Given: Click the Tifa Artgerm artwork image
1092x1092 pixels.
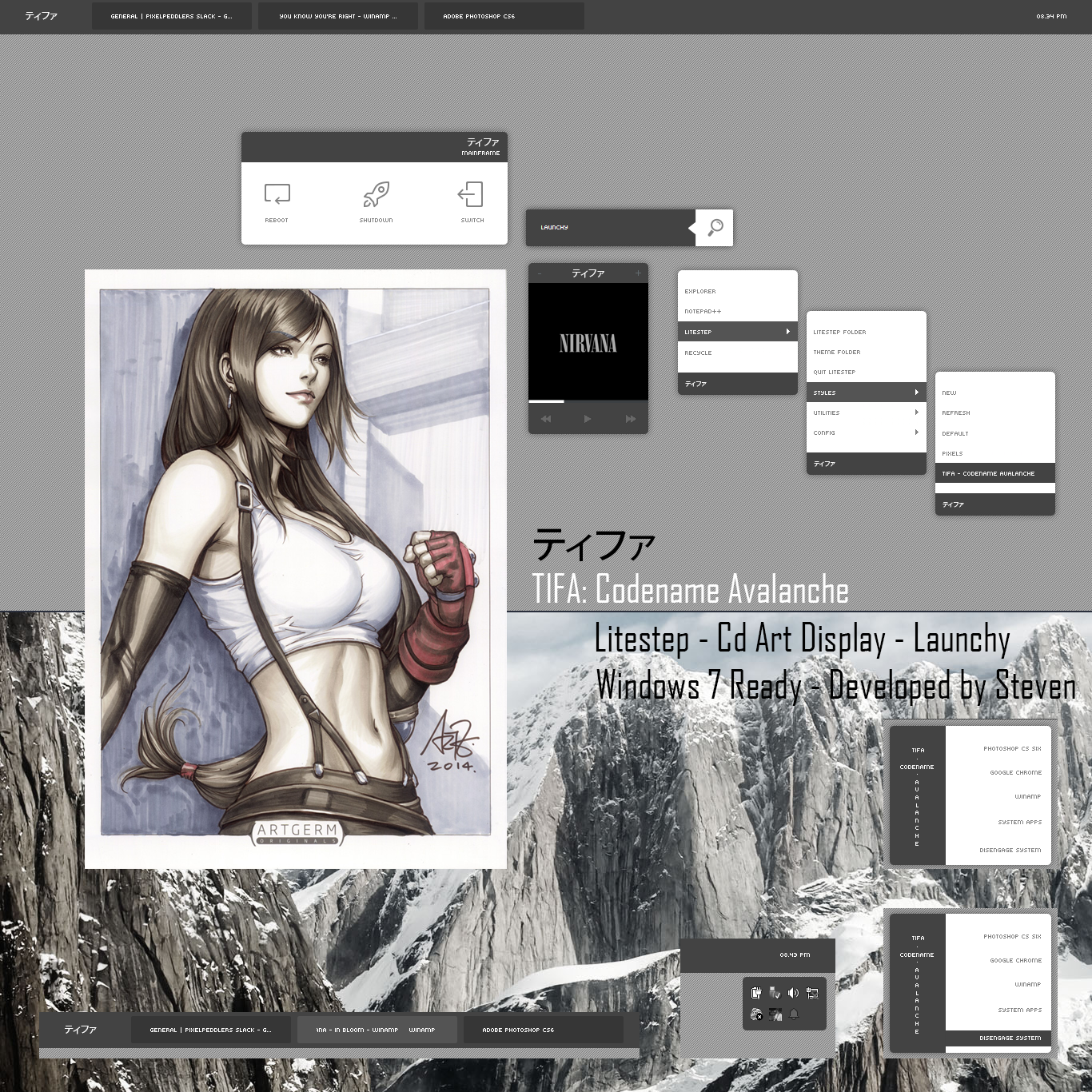Looking at the screenshot, I should click(x=295, y=569).
